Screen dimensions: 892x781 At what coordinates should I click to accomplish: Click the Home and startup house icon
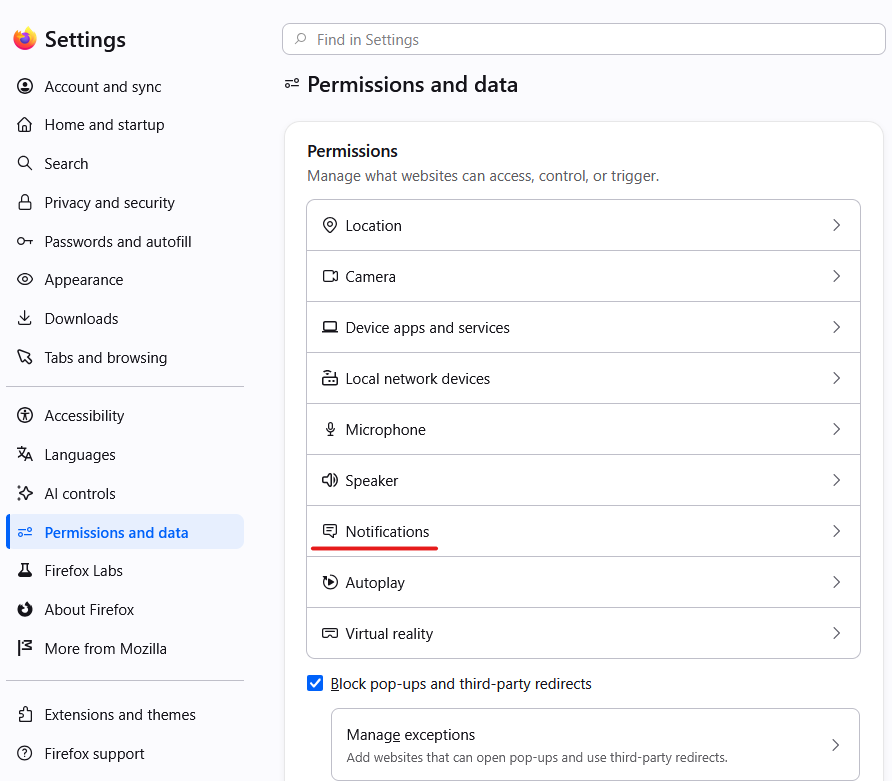[x=24, y=125]
